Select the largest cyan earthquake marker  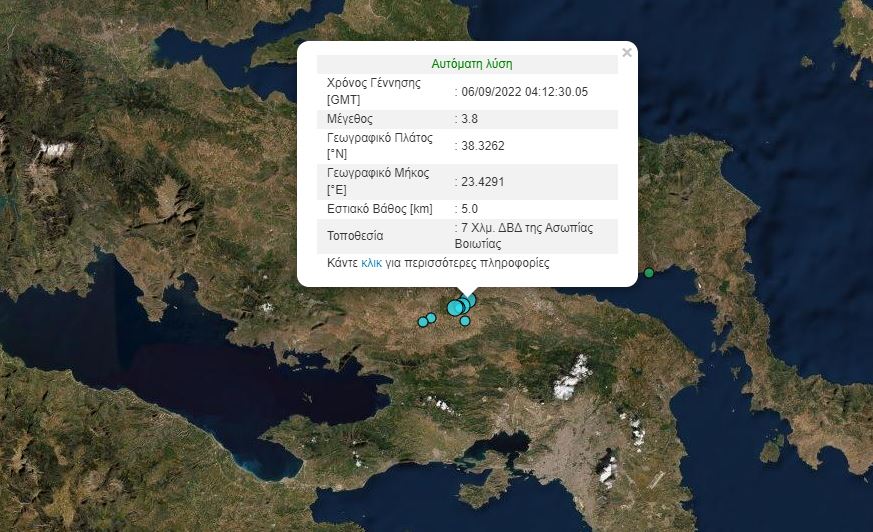click(x=455, y=307)
